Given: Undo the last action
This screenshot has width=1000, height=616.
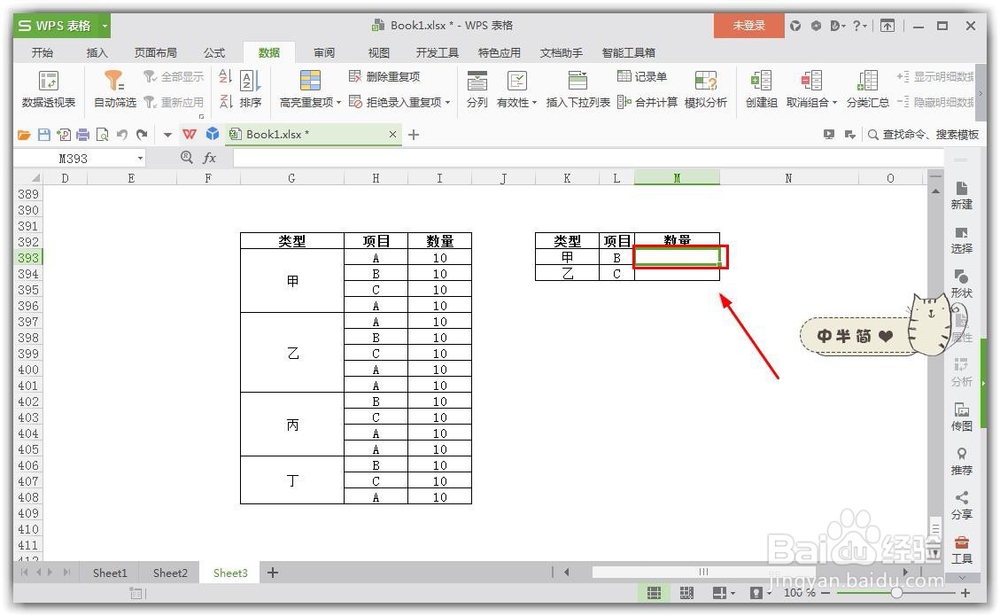Looking at the screenshot, I should (122, 135).
